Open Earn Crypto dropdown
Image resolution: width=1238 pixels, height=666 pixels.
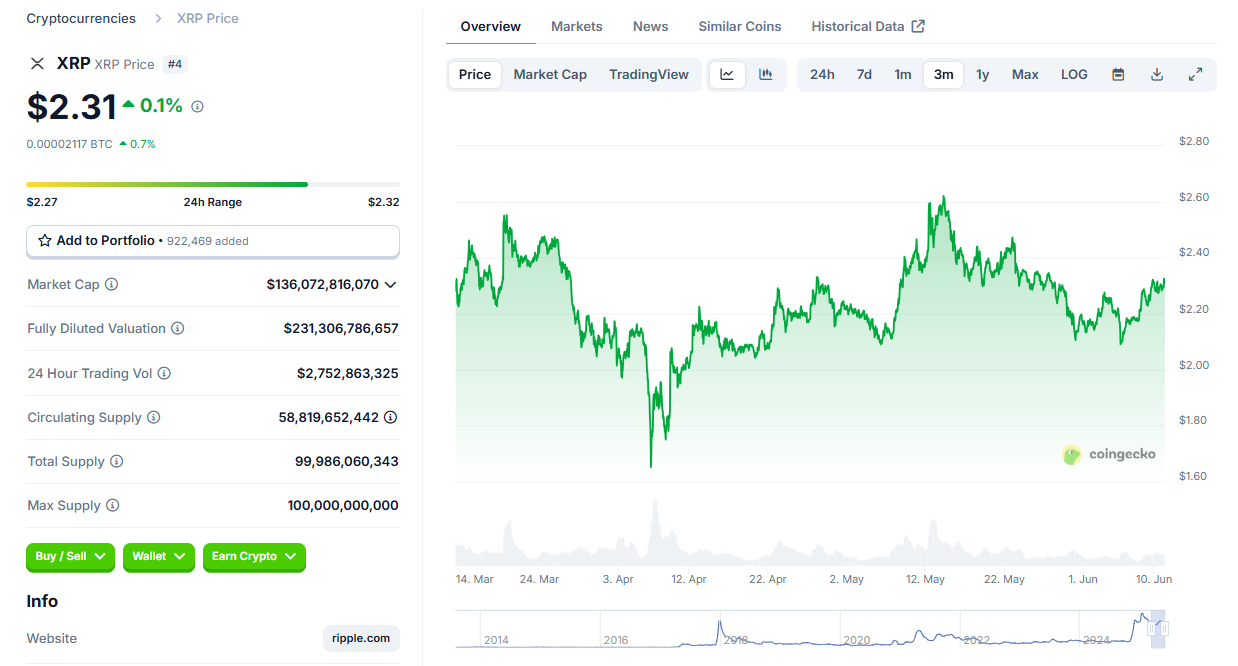pyautogui.click(x=254, y=557)
